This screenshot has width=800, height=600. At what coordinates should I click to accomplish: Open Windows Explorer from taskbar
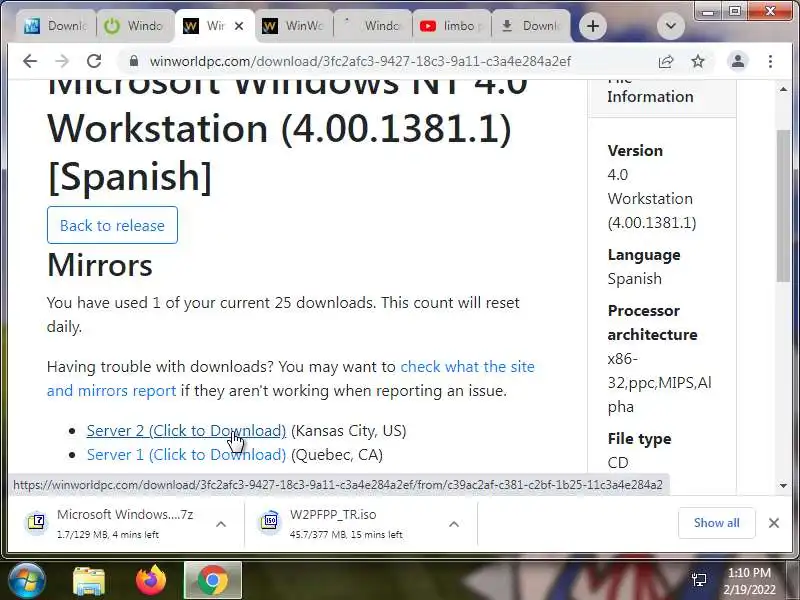89,581
